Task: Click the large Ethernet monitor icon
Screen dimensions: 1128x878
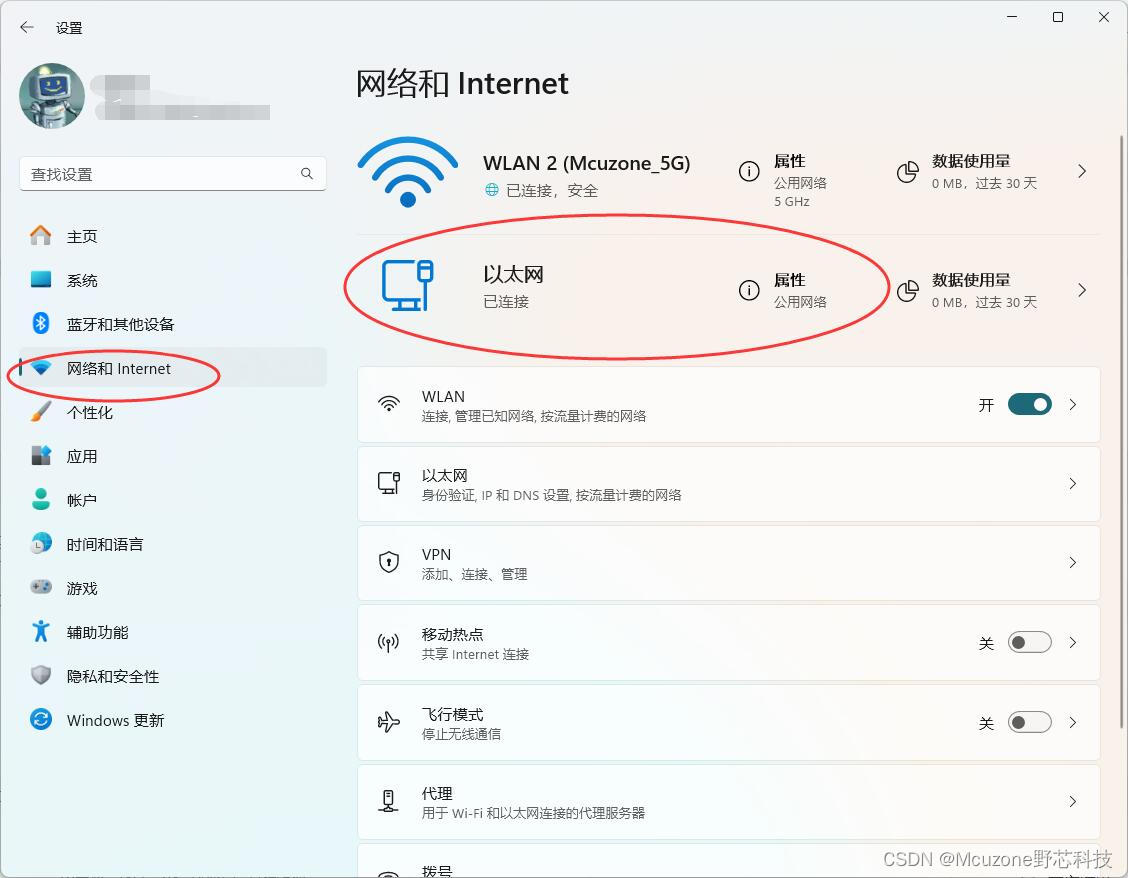Action: [407, 286]
